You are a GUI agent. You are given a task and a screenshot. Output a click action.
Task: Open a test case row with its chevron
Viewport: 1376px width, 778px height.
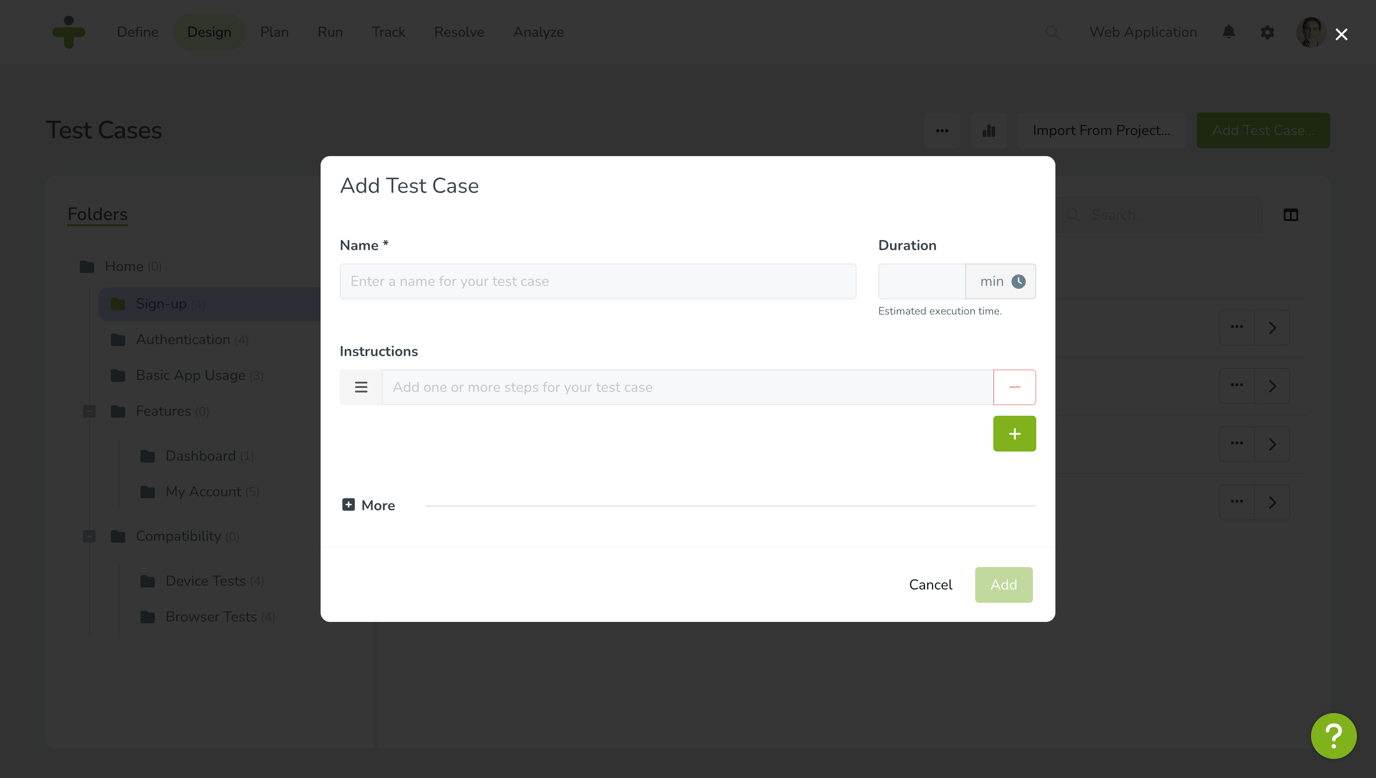(1272, 327)
